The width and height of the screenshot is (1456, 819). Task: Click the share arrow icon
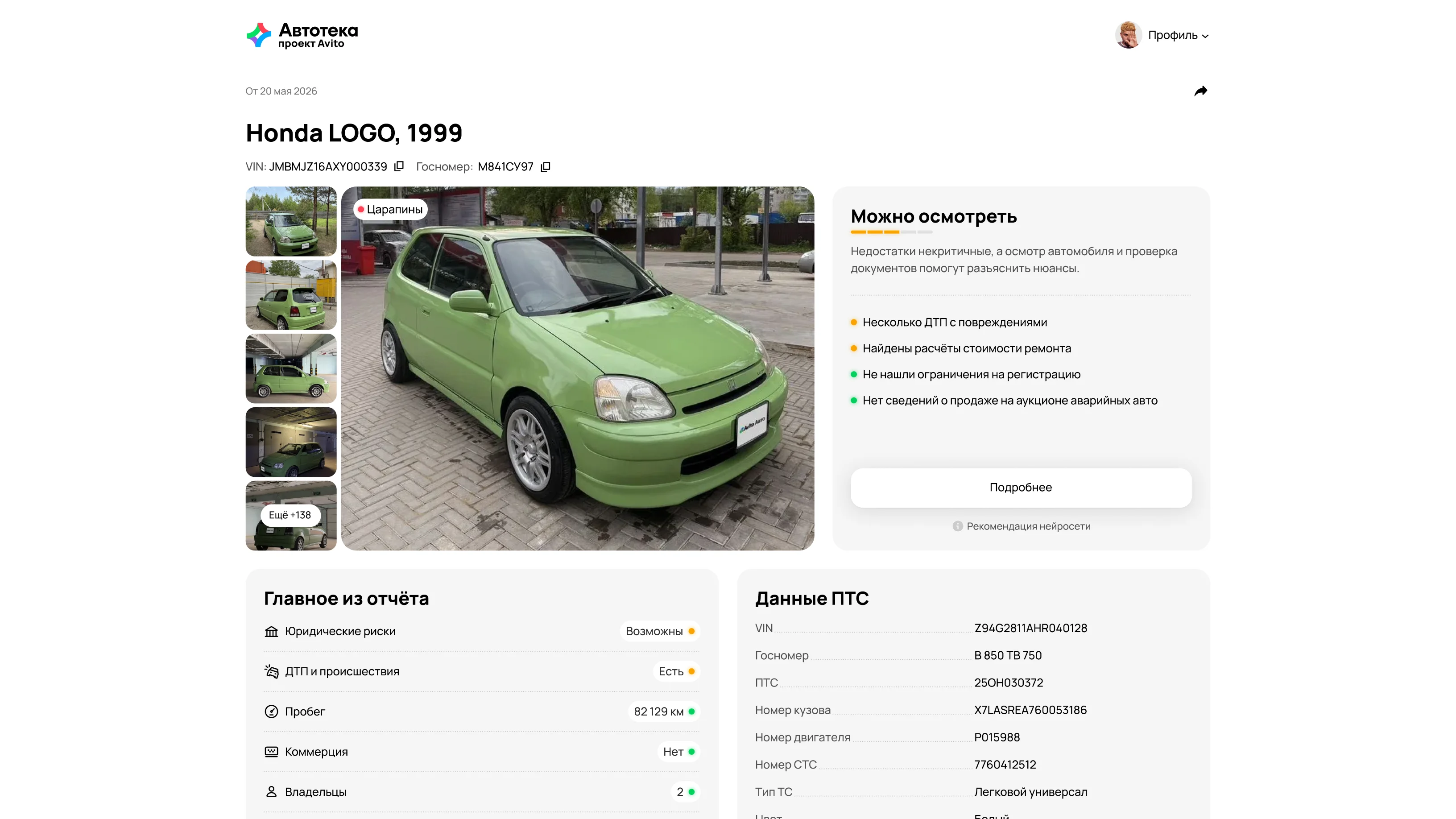1200,91
